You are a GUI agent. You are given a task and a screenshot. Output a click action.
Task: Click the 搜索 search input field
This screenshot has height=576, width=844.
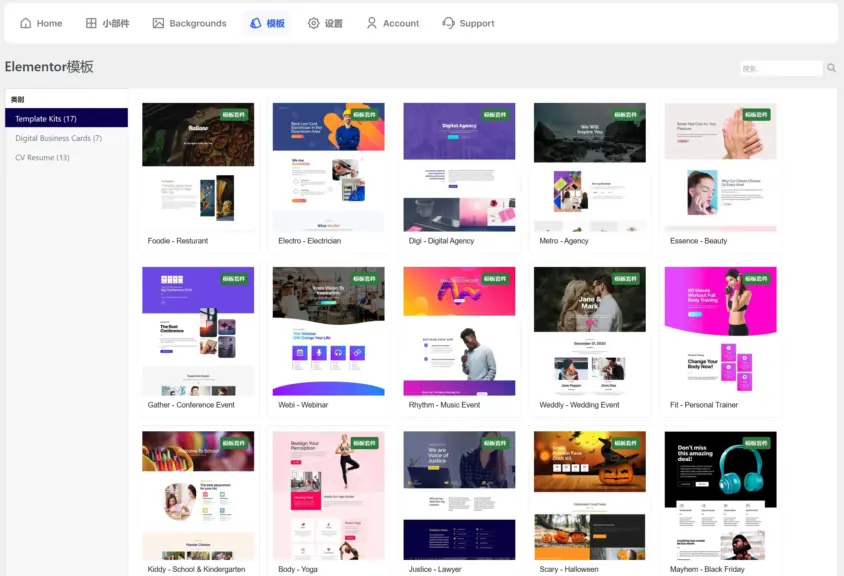coord(780,68)
